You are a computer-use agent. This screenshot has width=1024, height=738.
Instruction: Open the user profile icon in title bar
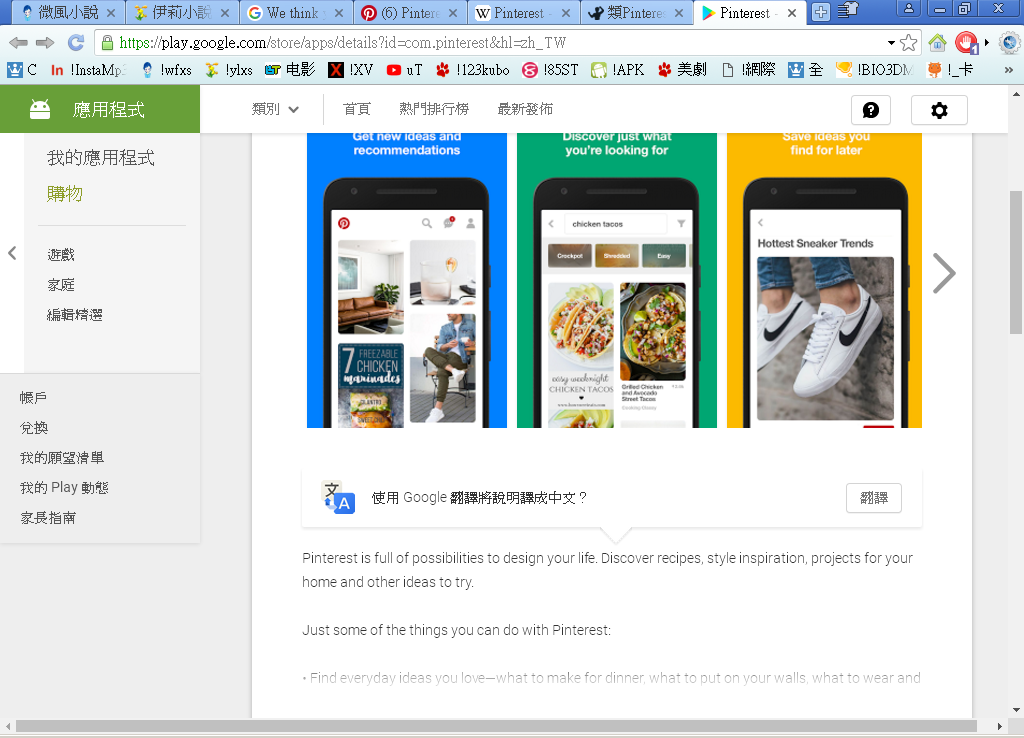[x=908, y=9]
